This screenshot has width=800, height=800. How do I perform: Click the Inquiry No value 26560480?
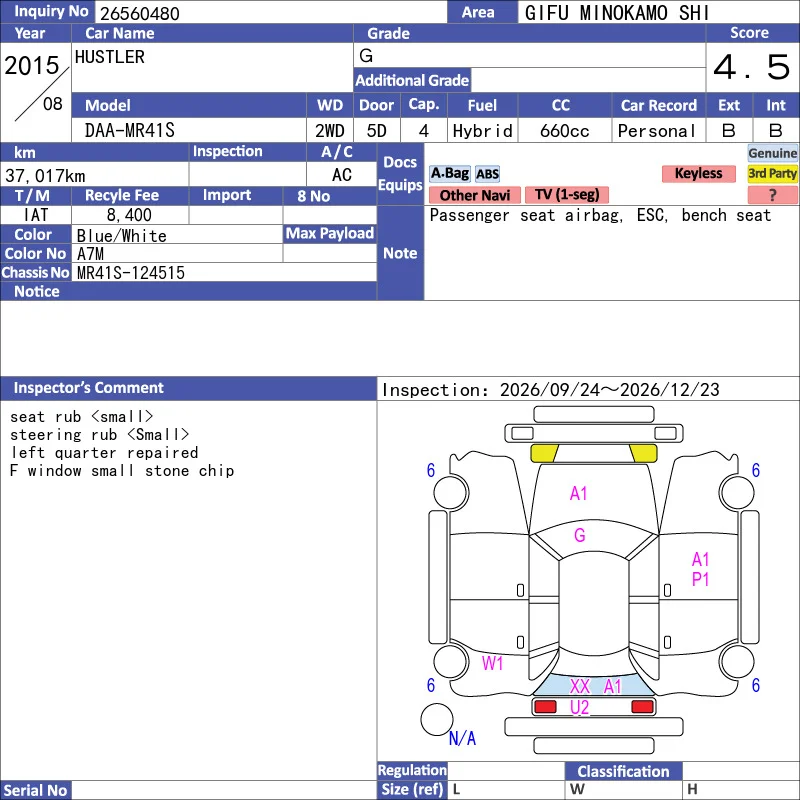tap(140, 13)
